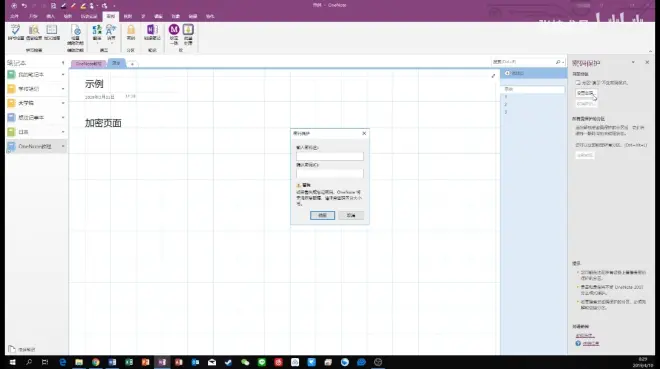The width and height of the screenshot is (660, 369).
Task: Expand page to full view with diagonal arrow
Action: tap(493, 76)
